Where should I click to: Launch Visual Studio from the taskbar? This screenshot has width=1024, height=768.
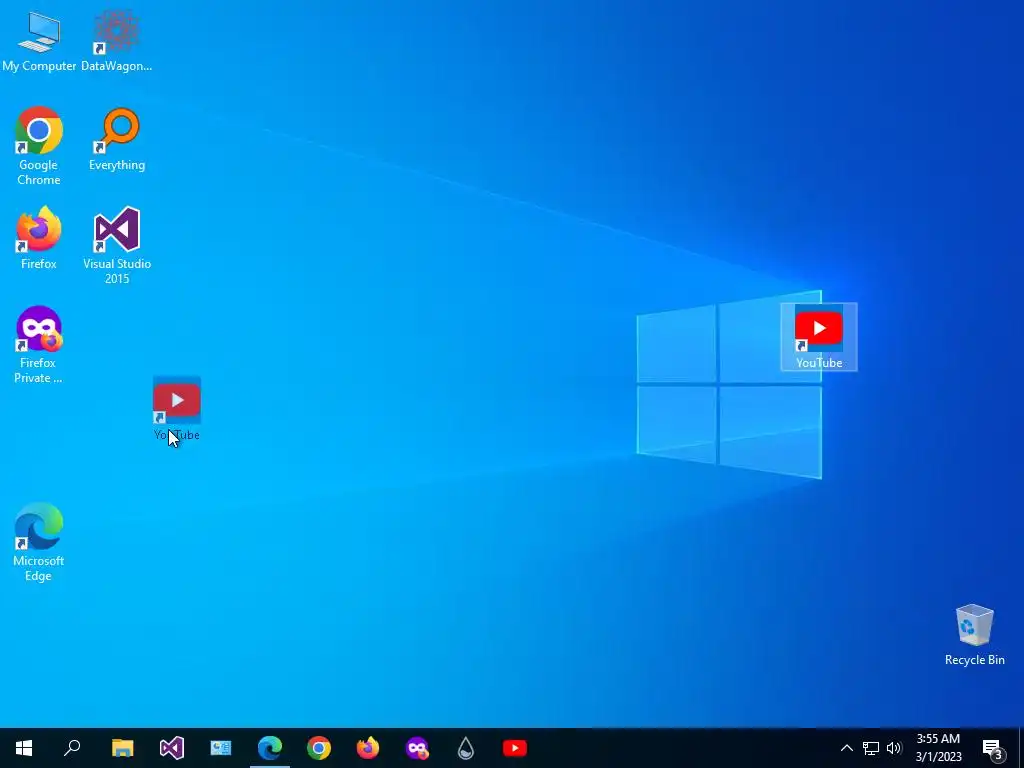tap(172, 748)
